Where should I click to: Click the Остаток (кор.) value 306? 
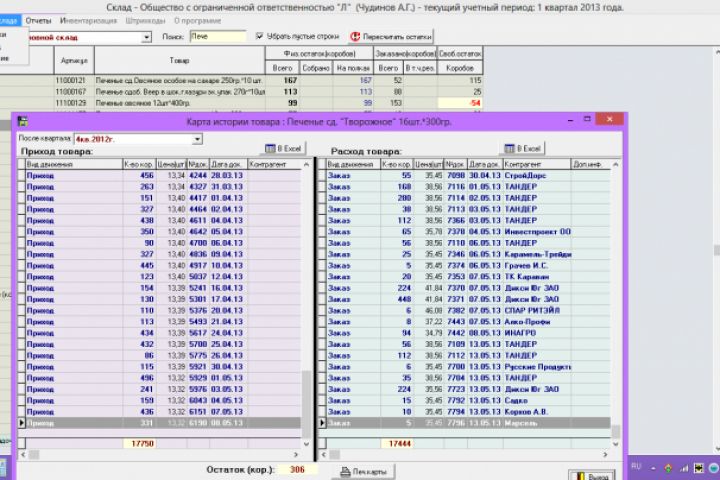(x=298, y=469)
